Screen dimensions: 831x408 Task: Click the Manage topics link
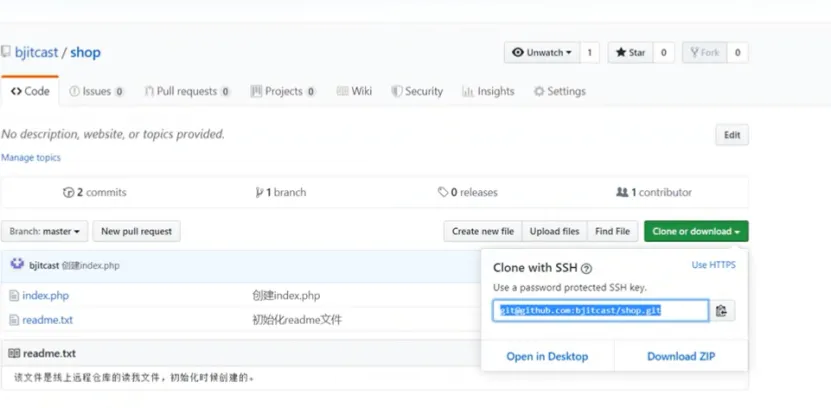click(31, 157)
